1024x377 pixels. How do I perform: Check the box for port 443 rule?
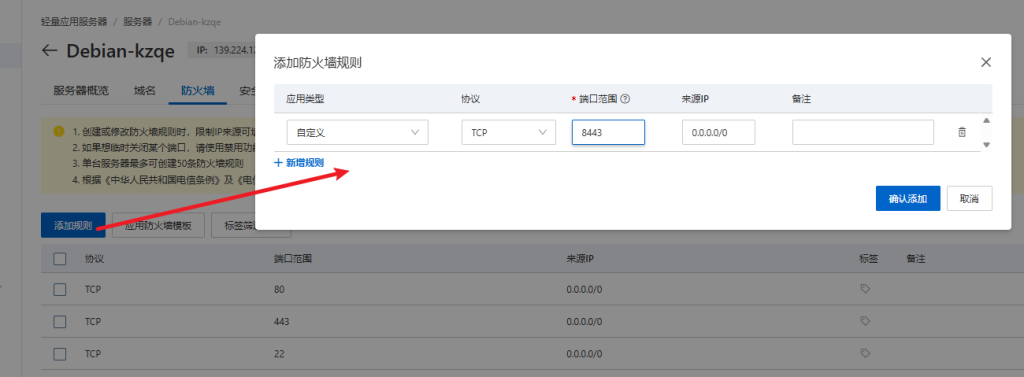coord(60,321)
